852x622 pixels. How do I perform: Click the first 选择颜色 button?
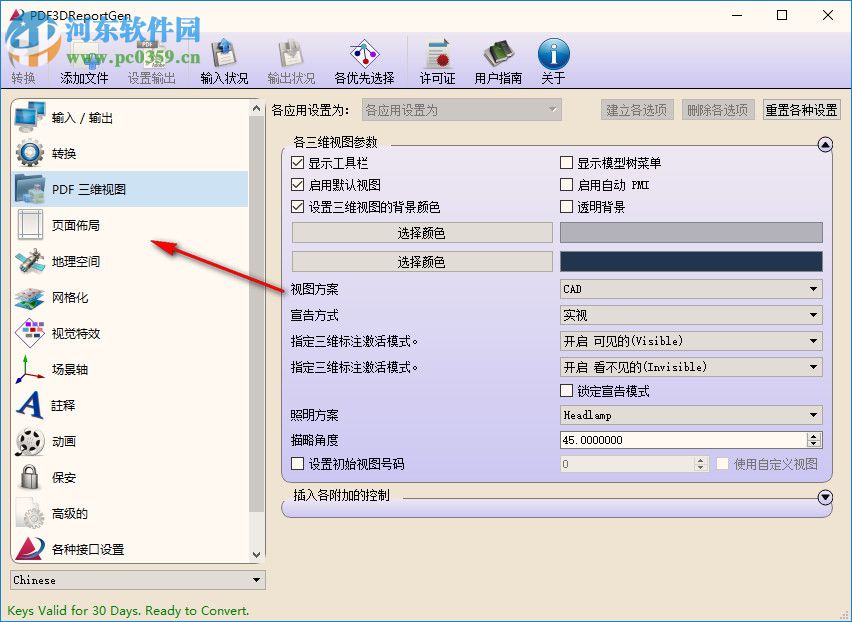422,232
